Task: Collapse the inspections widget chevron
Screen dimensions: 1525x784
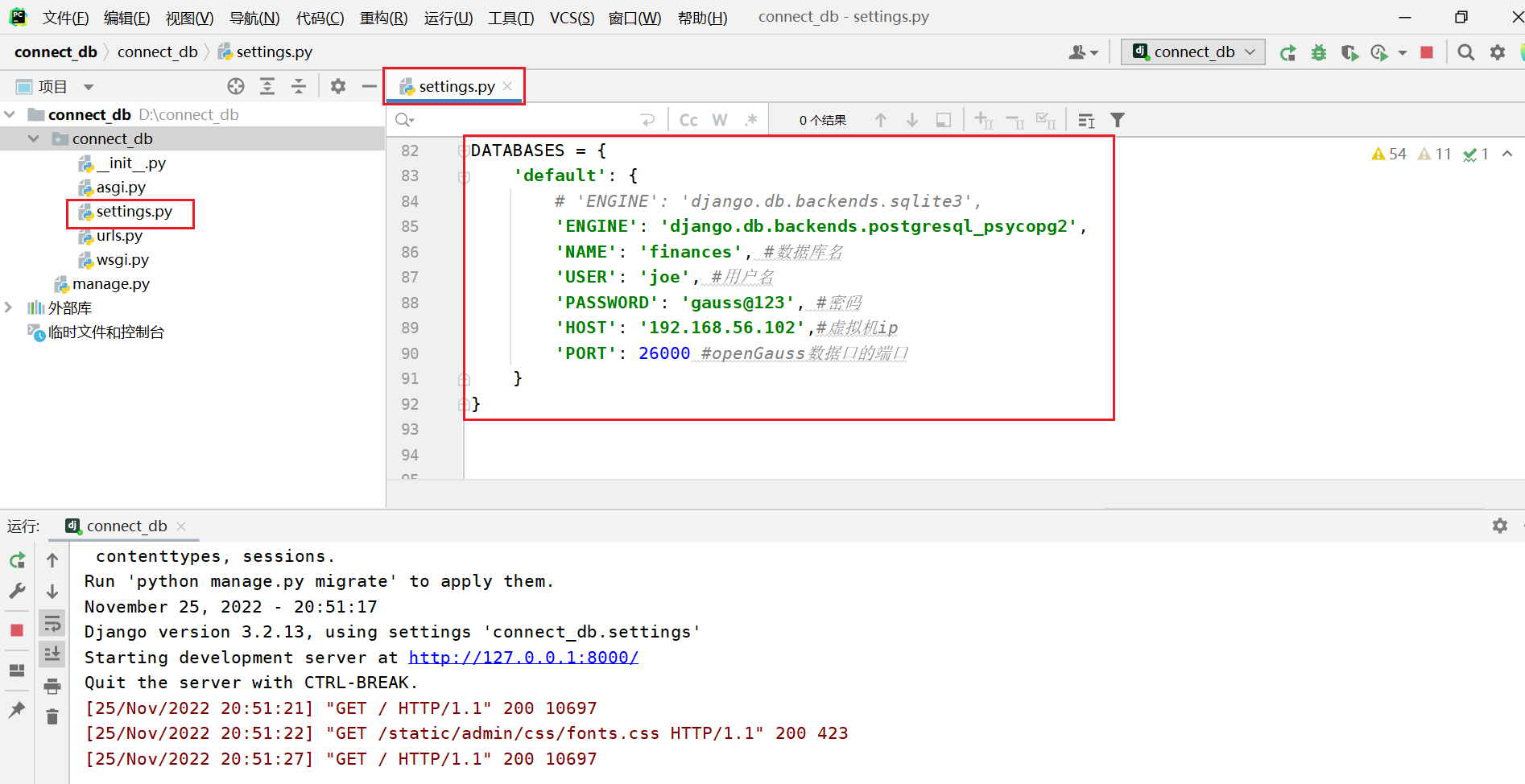Action: click(x=1507, y=153)
